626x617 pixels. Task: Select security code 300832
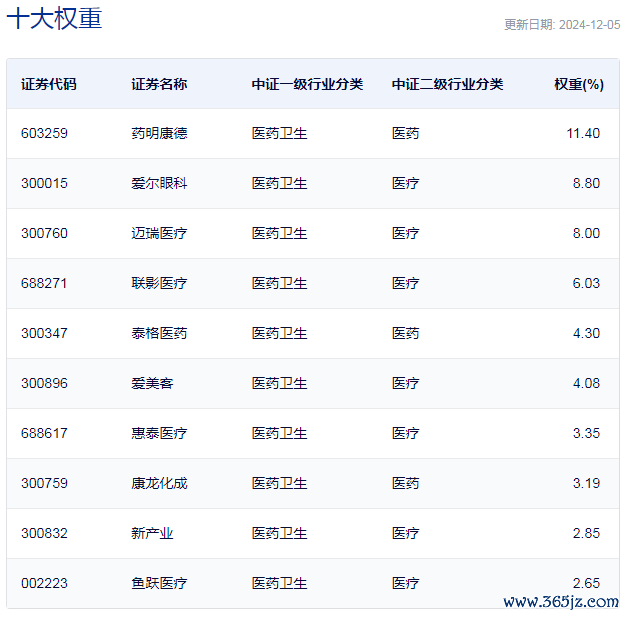[x=44, y=533]
